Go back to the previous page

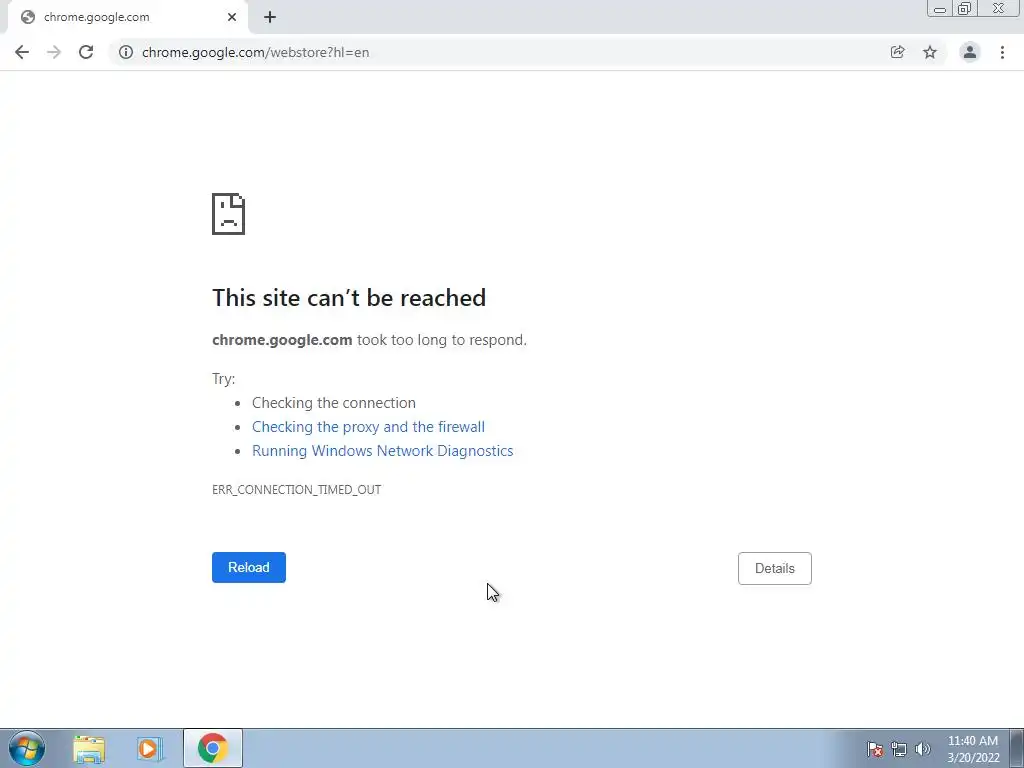pyautogui.click(x=22, y=52)
